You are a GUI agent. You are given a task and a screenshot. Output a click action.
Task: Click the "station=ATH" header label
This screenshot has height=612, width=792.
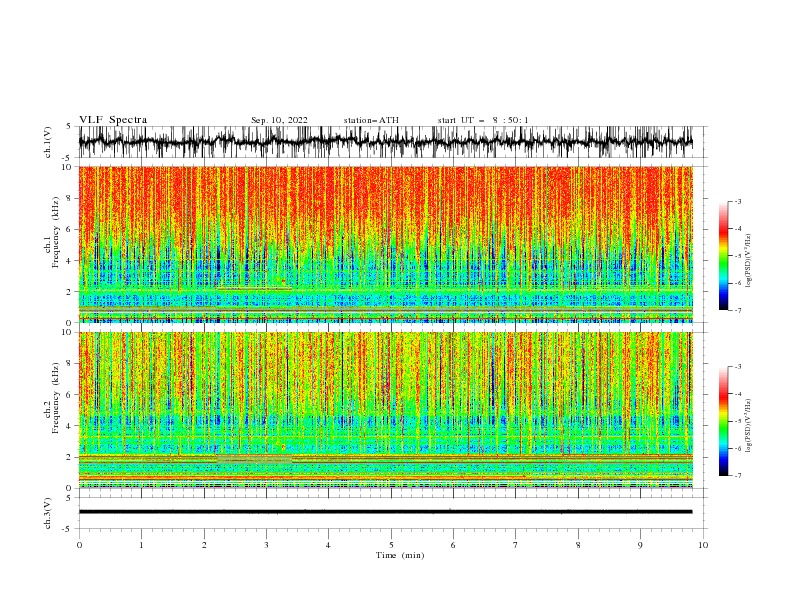click(371, 120)
